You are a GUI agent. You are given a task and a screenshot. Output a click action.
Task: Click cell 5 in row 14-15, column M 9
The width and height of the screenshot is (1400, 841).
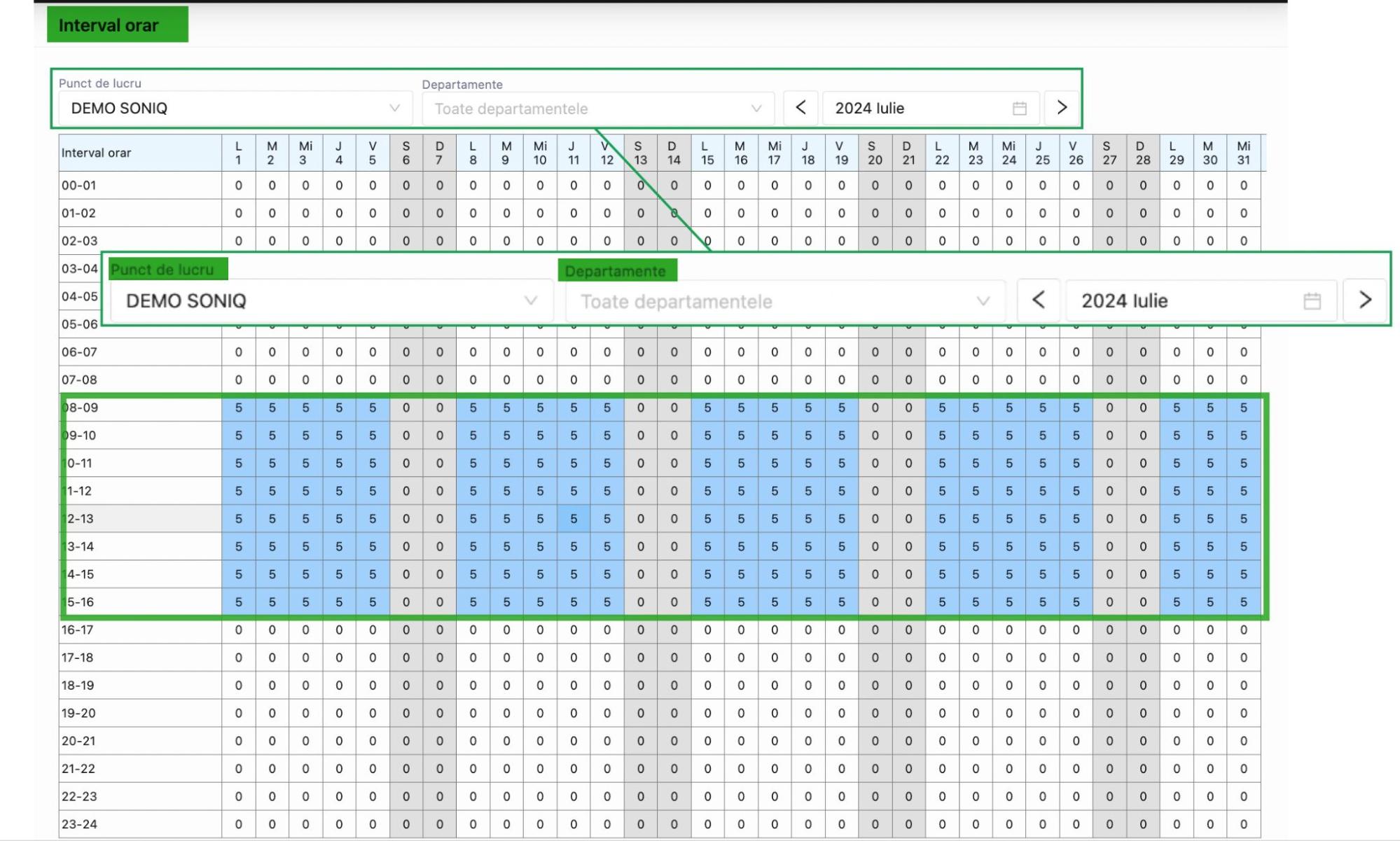coord(506,574)
